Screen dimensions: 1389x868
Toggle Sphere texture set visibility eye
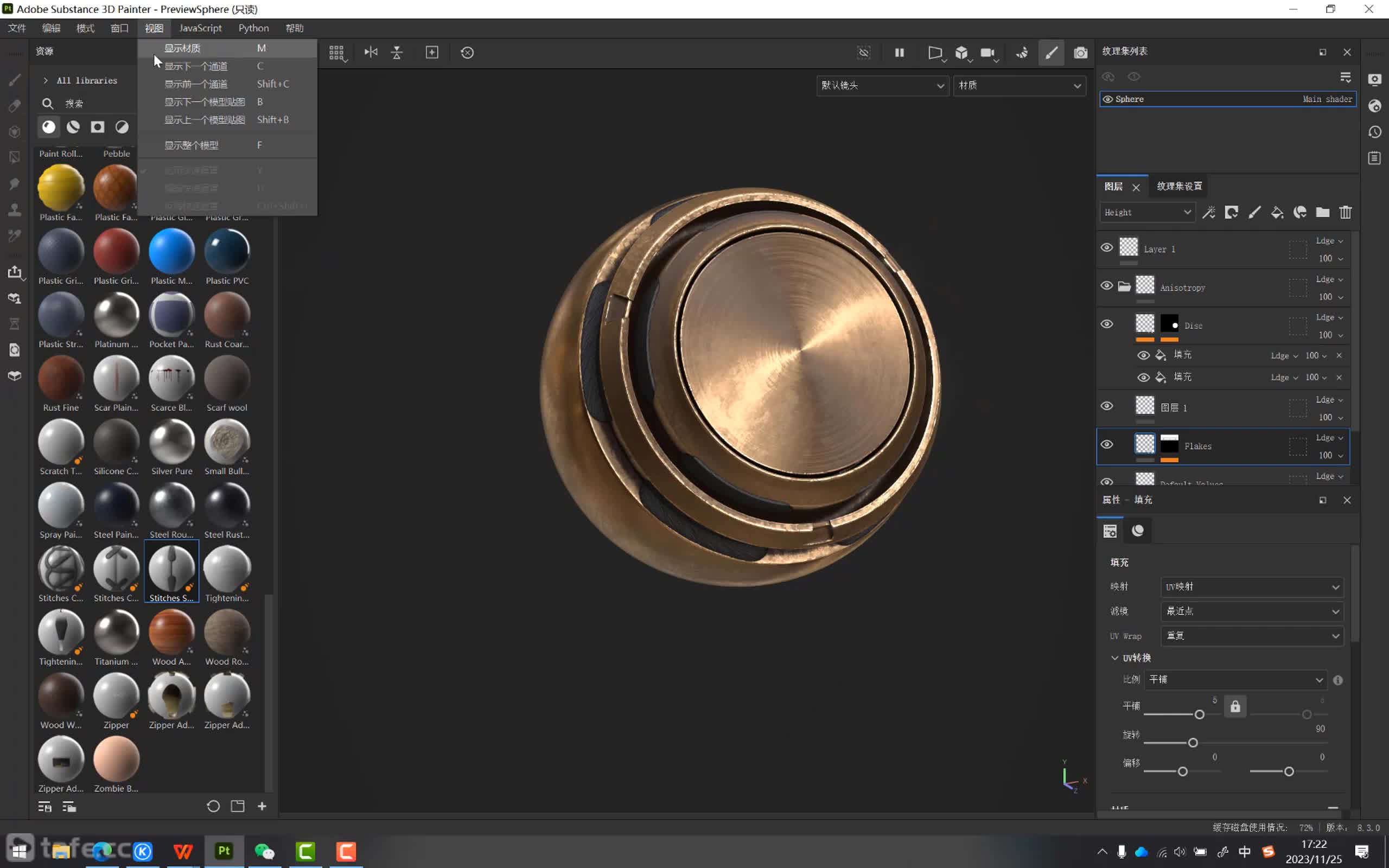point(1108,99)
